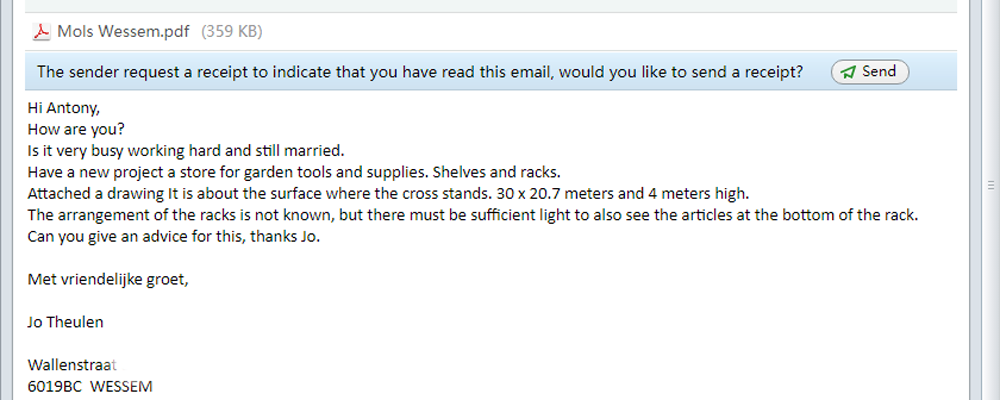Click the Wallenstraat address line
The image size is (1000, 400).
tap(74, 365)
